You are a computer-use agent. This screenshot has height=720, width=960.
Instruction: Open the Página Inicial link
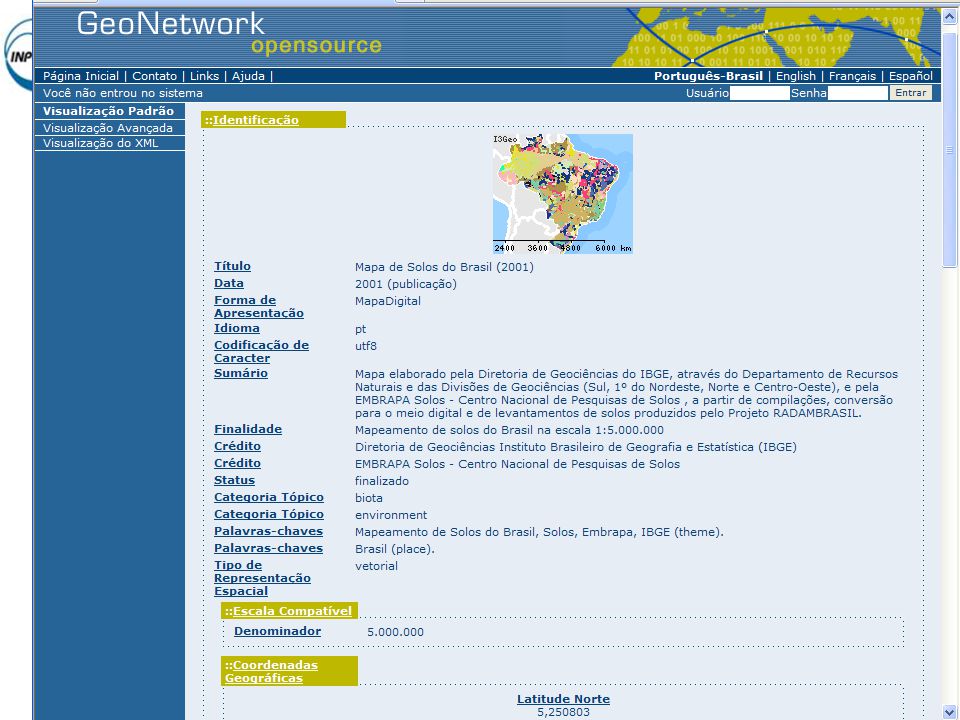click(x=81, y=76)
